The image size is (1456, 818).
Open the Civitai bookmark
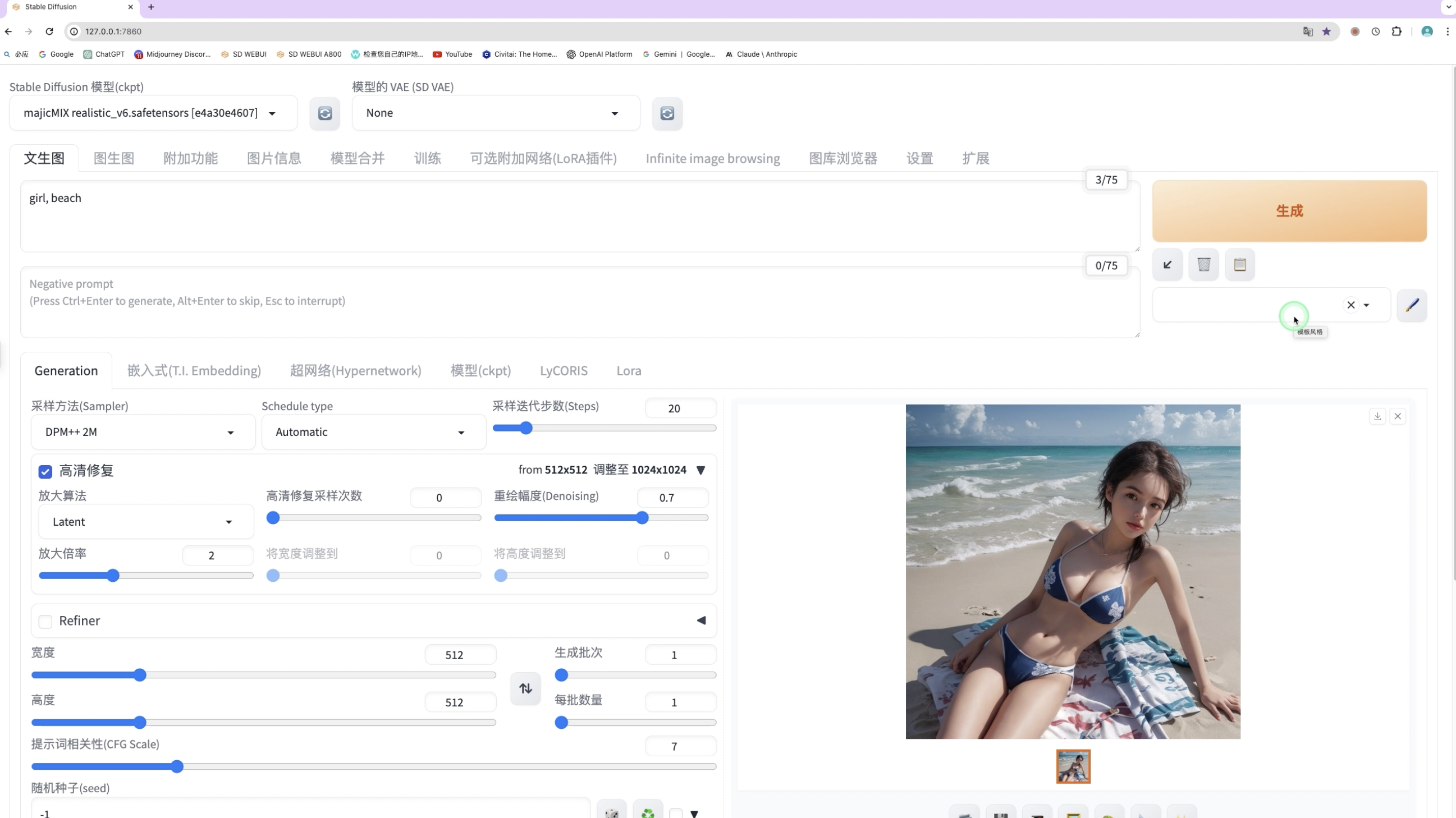click(519, 54)
